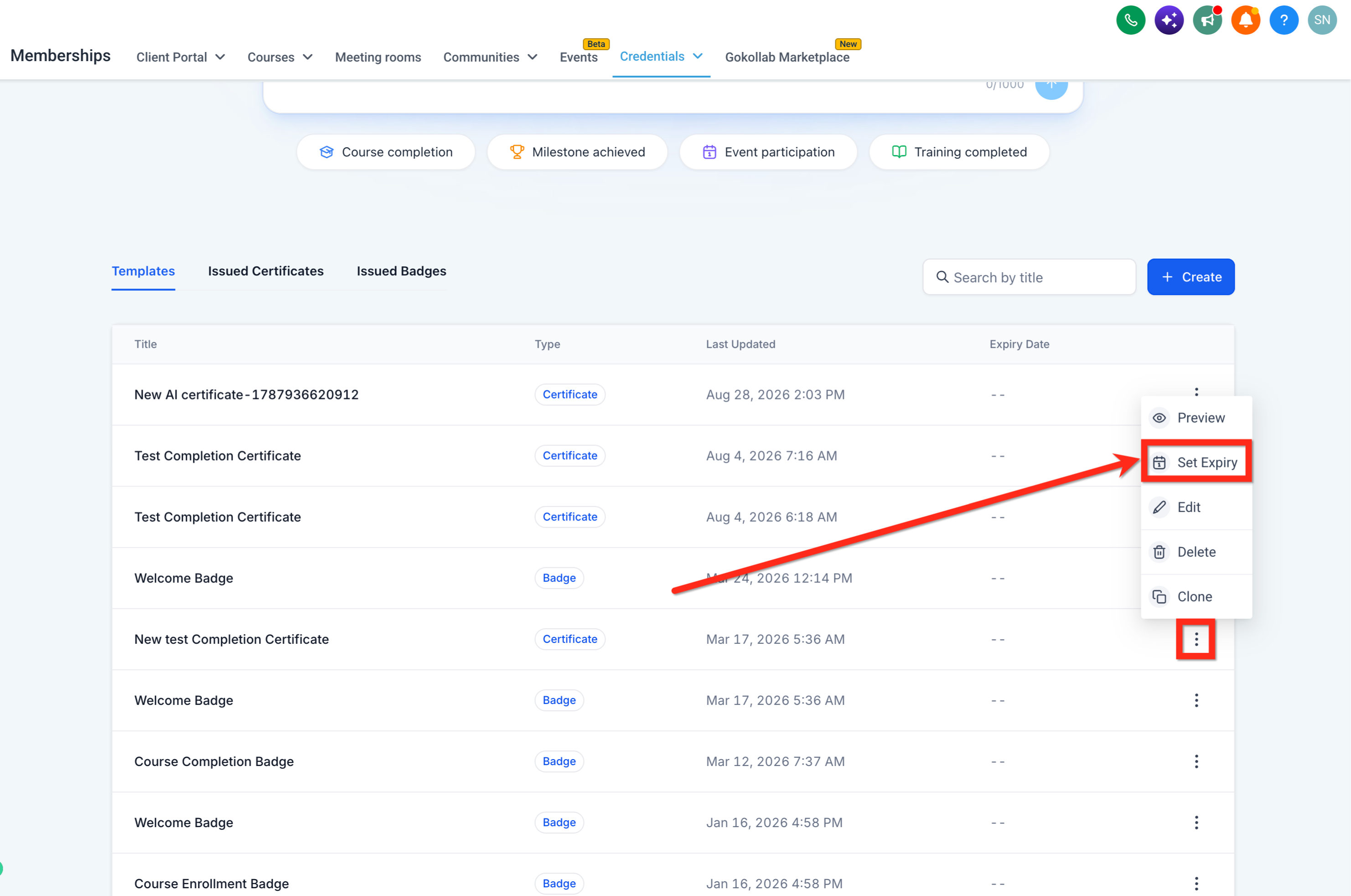
Task: Click Badge tag on Course Completion Badge row
Action: 559,762
